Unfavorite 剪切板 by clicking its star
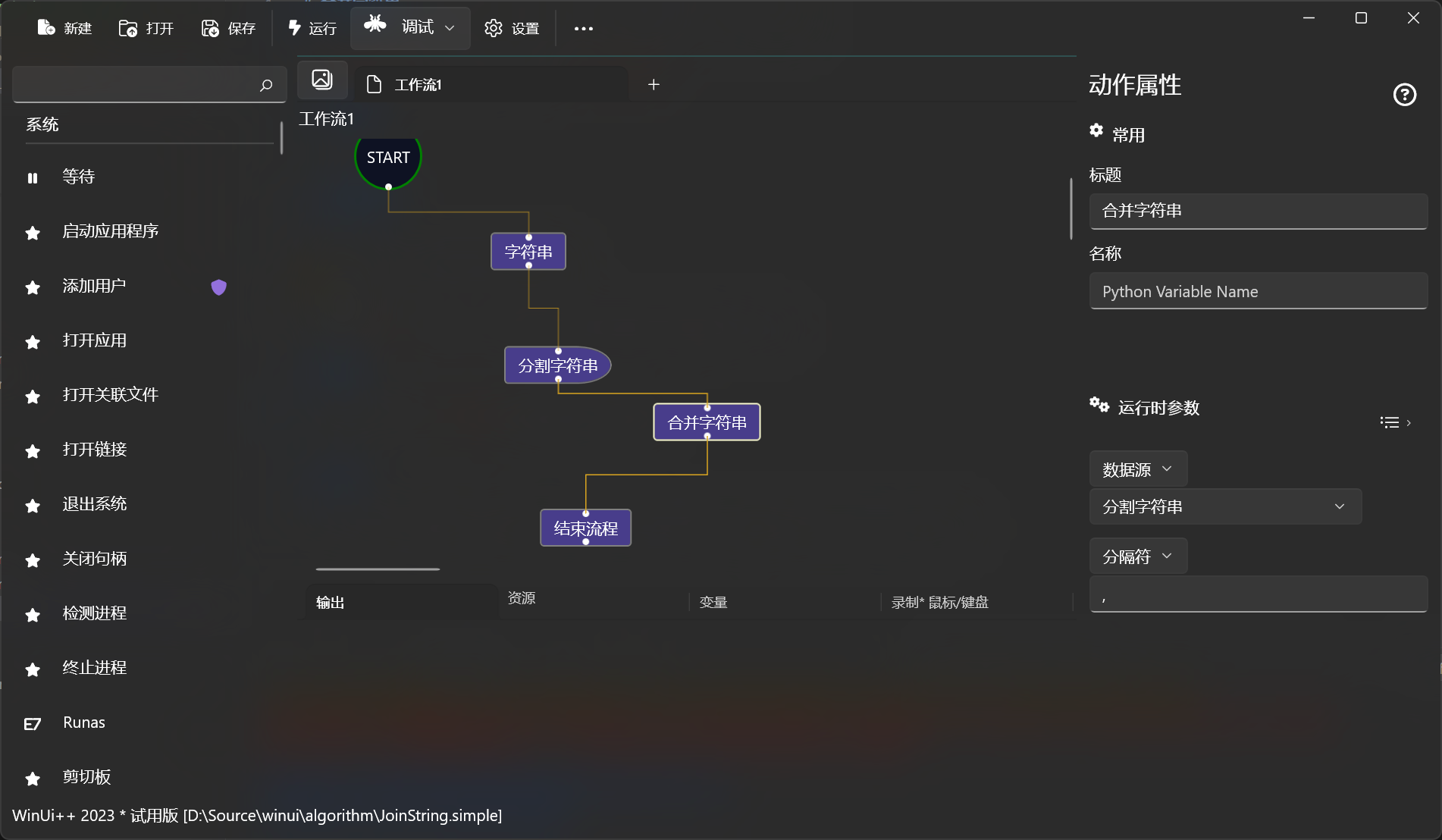Screen dimensions: 1442x840 (32, 779)
